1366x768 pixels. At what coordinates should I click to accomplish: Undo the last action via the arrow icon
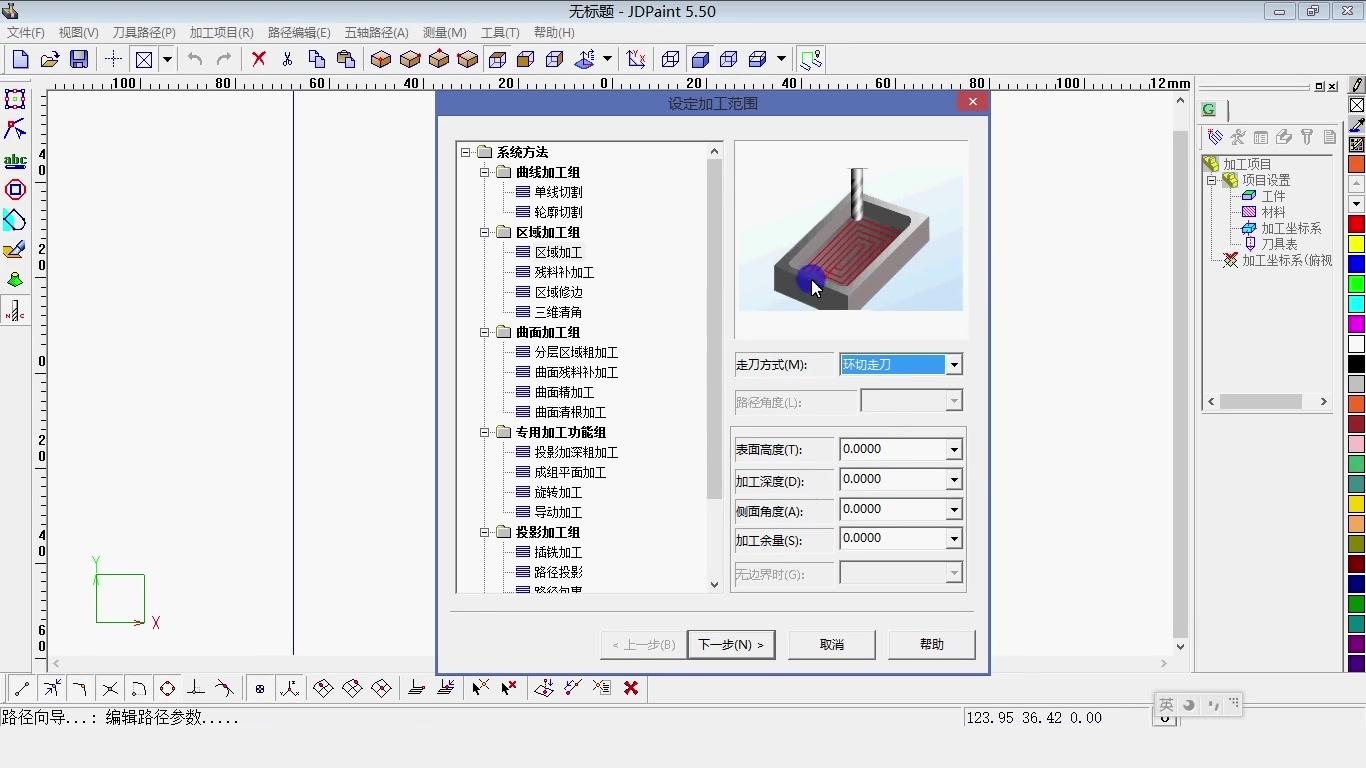[194, 59]
